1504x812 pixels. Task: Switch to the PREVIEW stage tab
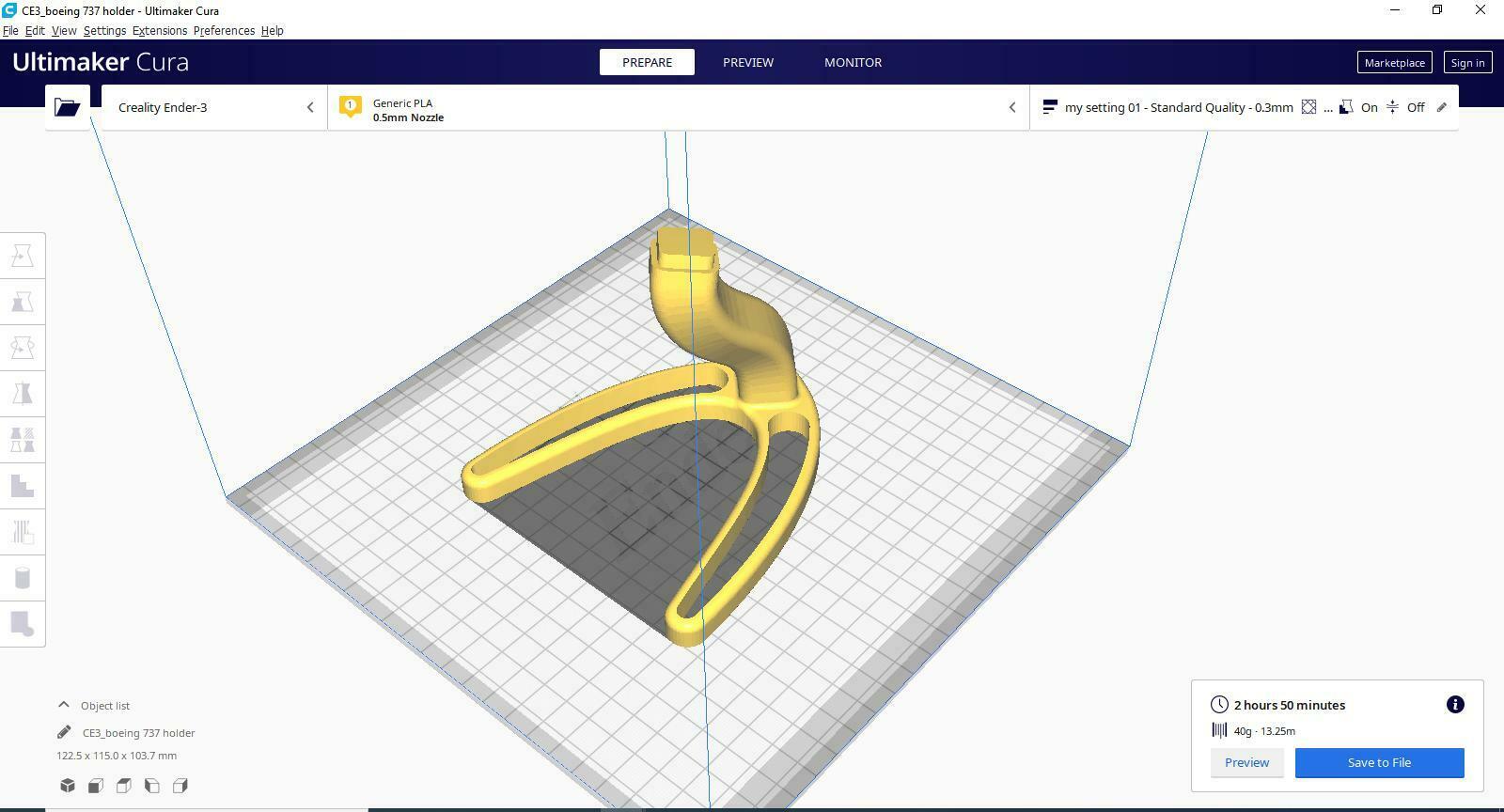748,62
